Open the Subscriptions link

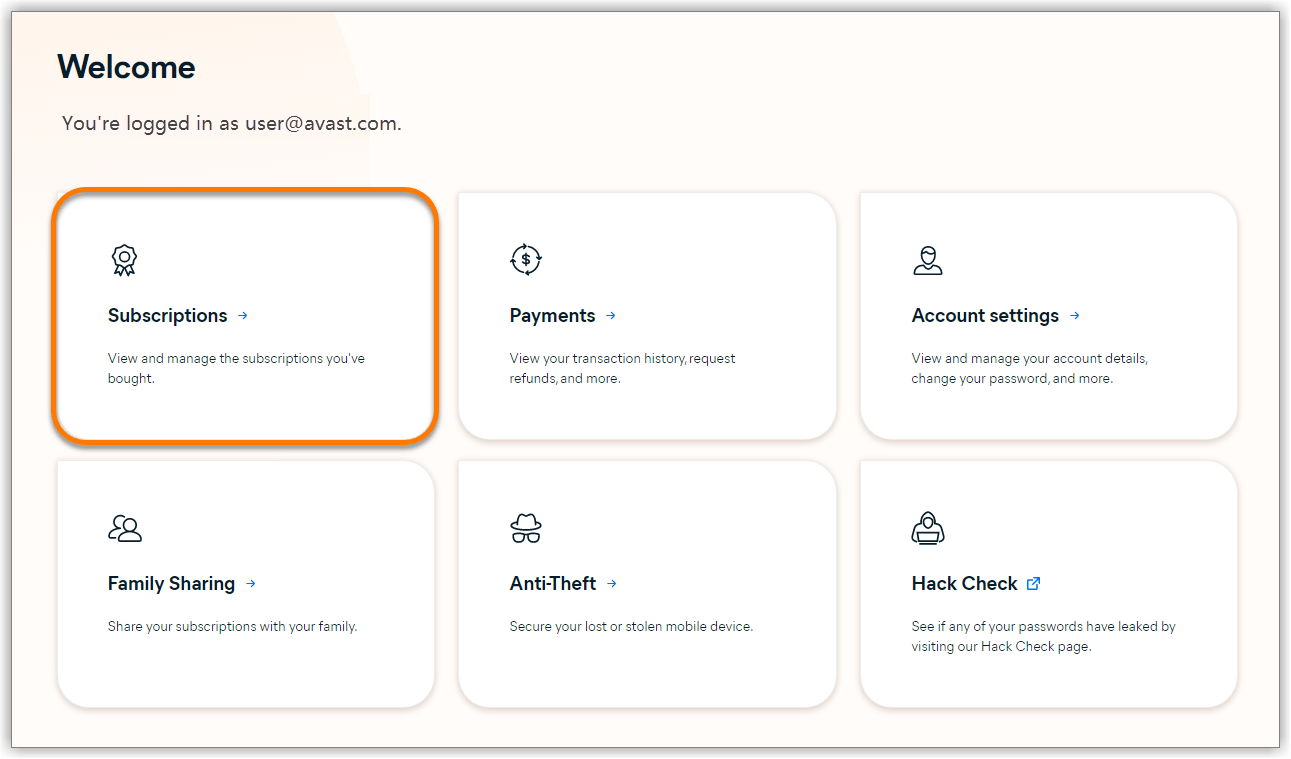(x=167, y=315)
